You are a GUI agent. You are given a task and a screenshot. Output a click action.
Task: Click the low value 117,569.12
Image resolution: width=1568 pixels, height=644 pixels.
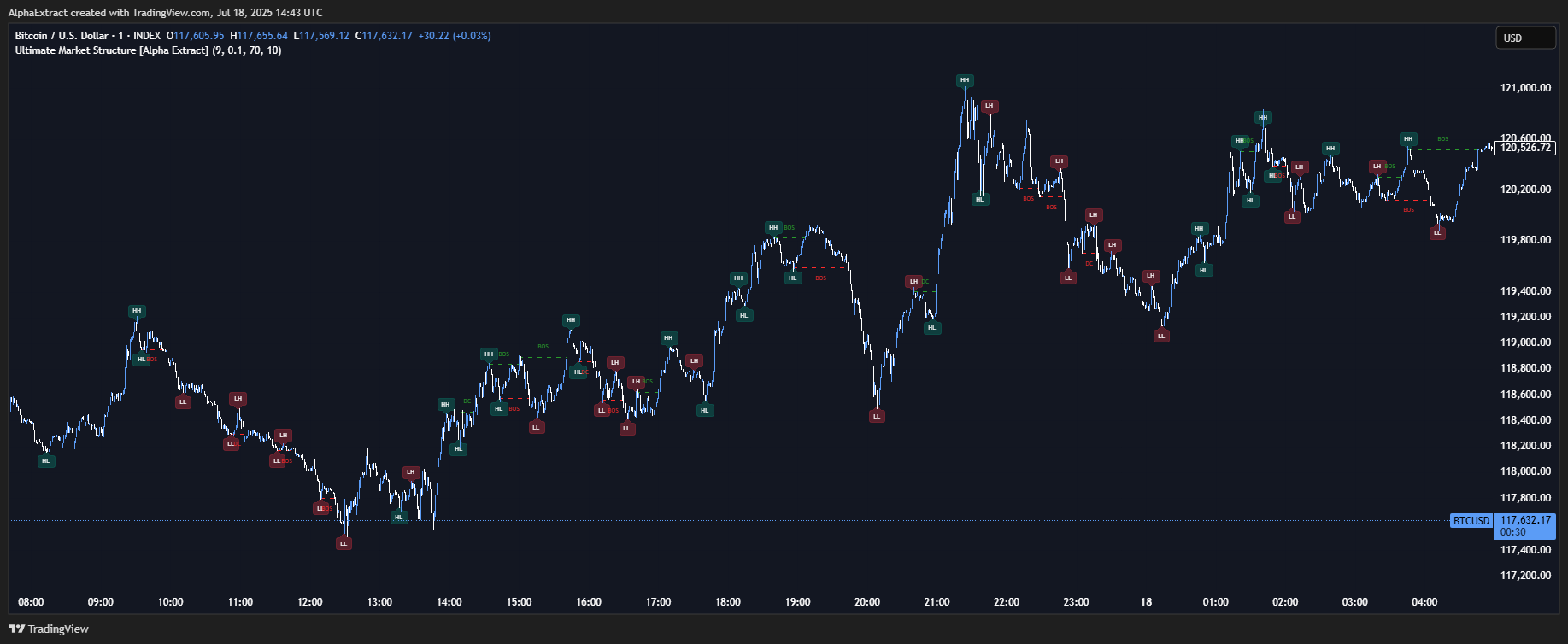pos(324,36)
